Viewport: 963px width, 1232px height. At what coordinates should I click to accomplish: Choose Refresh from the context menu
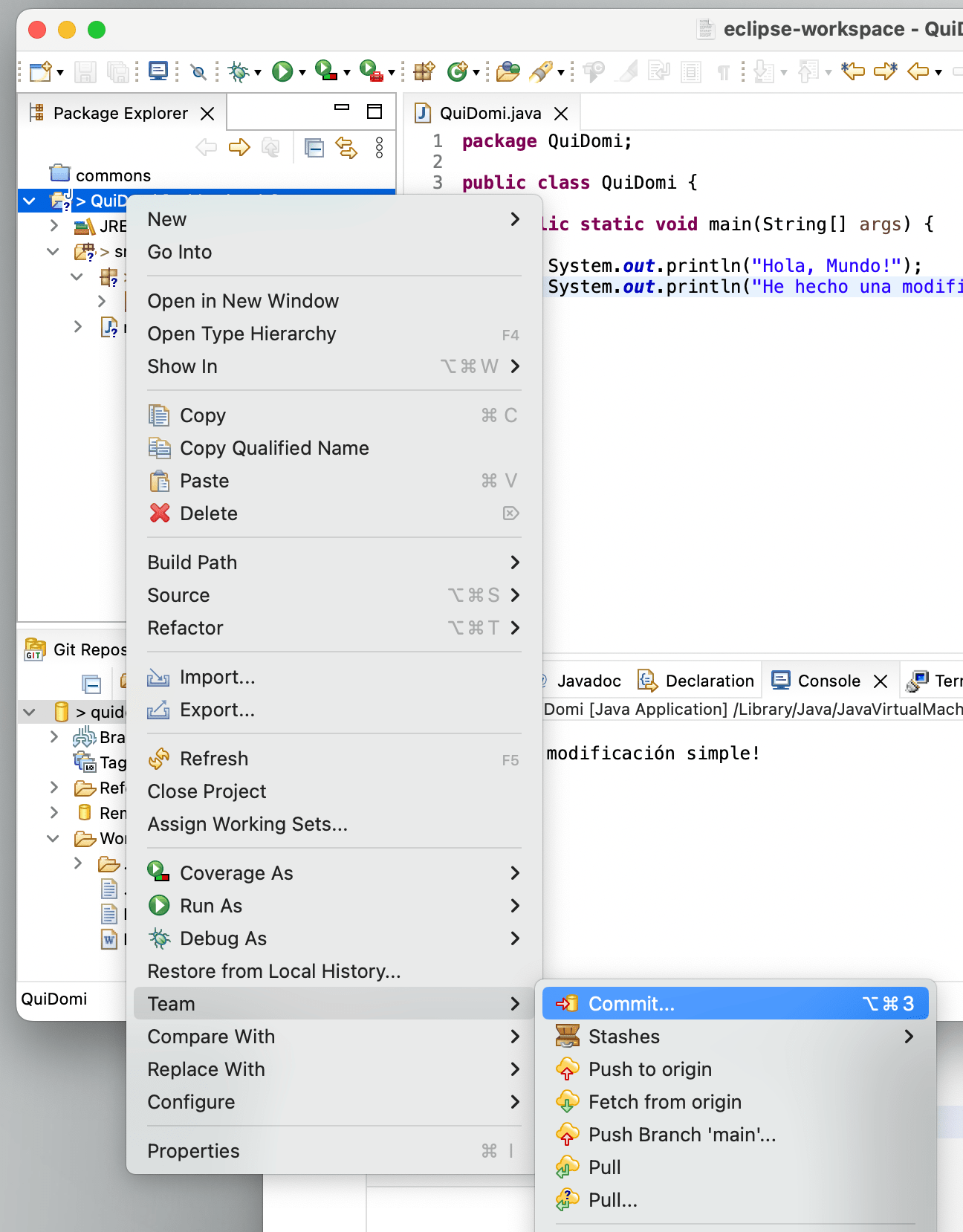334,758
